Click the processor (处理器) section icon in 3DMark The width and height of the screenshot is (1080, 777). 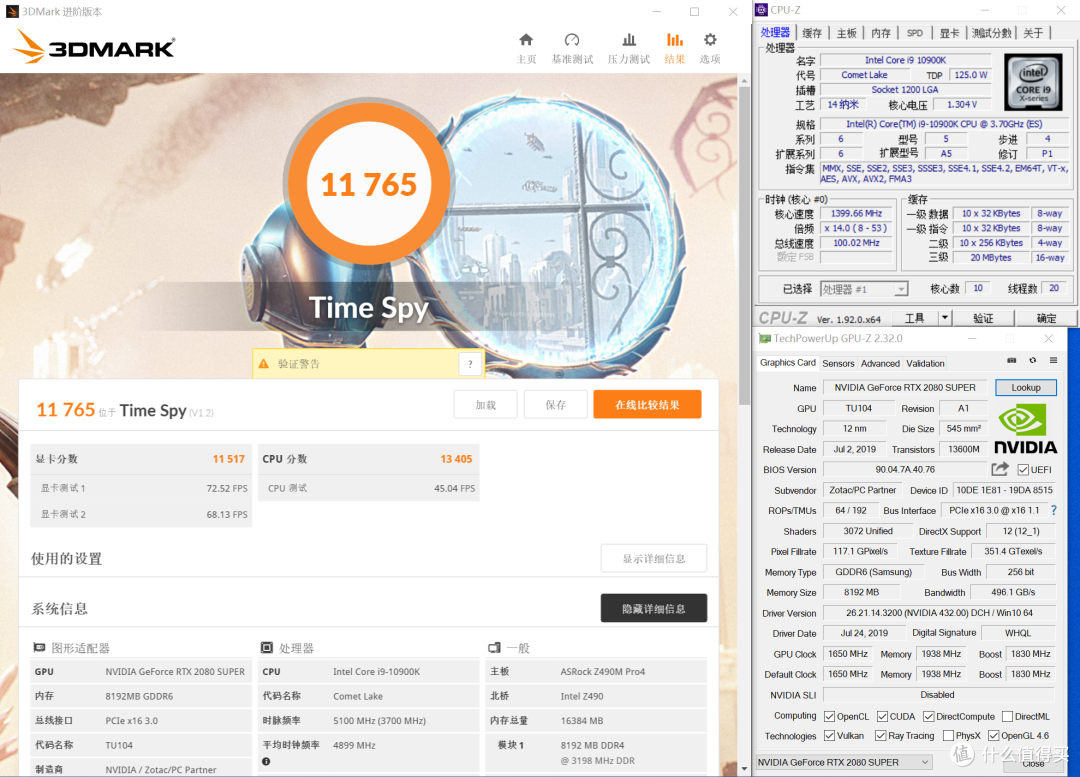(x=267, y=648)
